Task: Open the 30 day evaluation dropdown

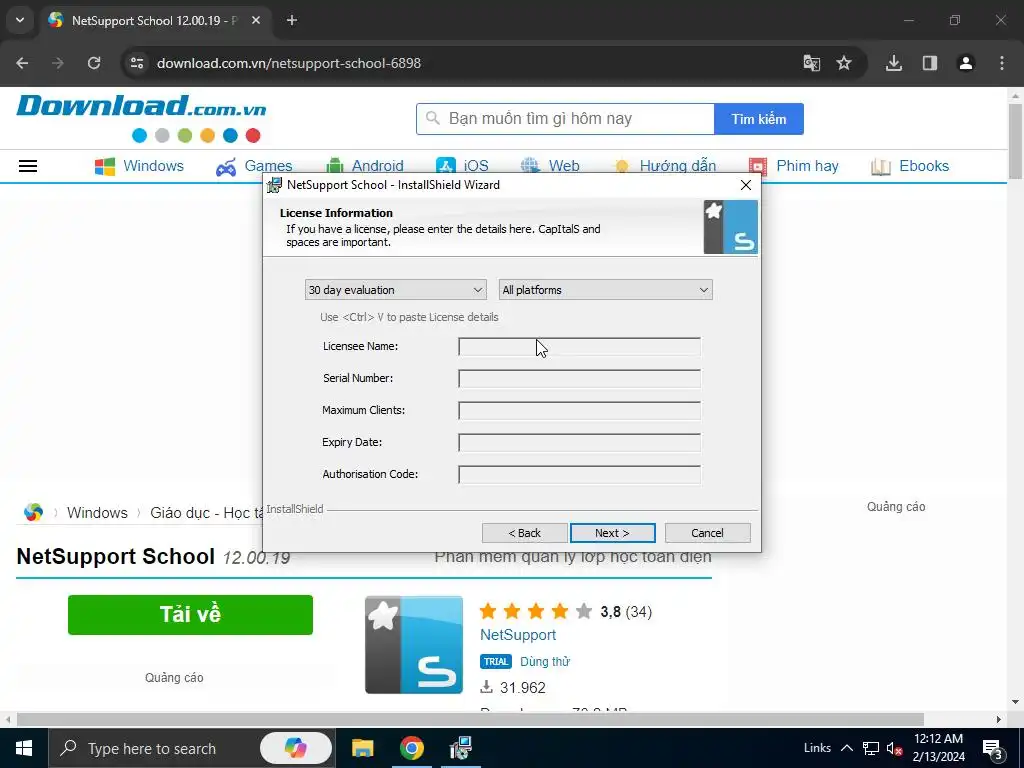Action: [396, 290]
